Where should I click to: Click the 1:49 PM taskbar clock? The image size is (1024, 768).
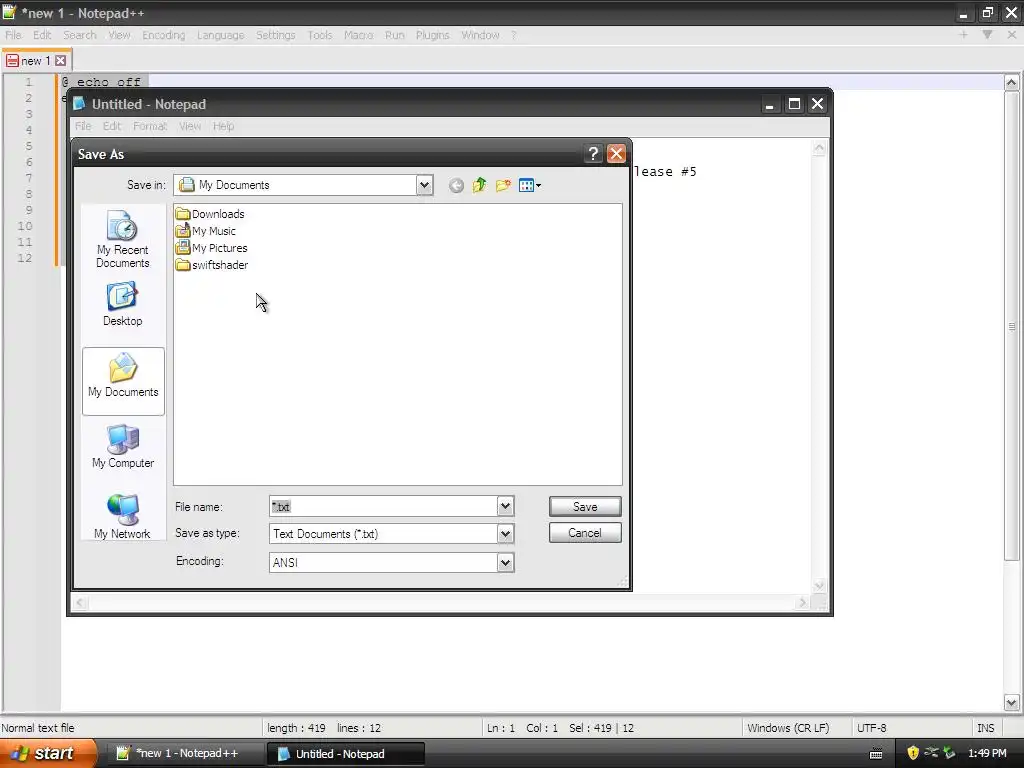[987, 754]
